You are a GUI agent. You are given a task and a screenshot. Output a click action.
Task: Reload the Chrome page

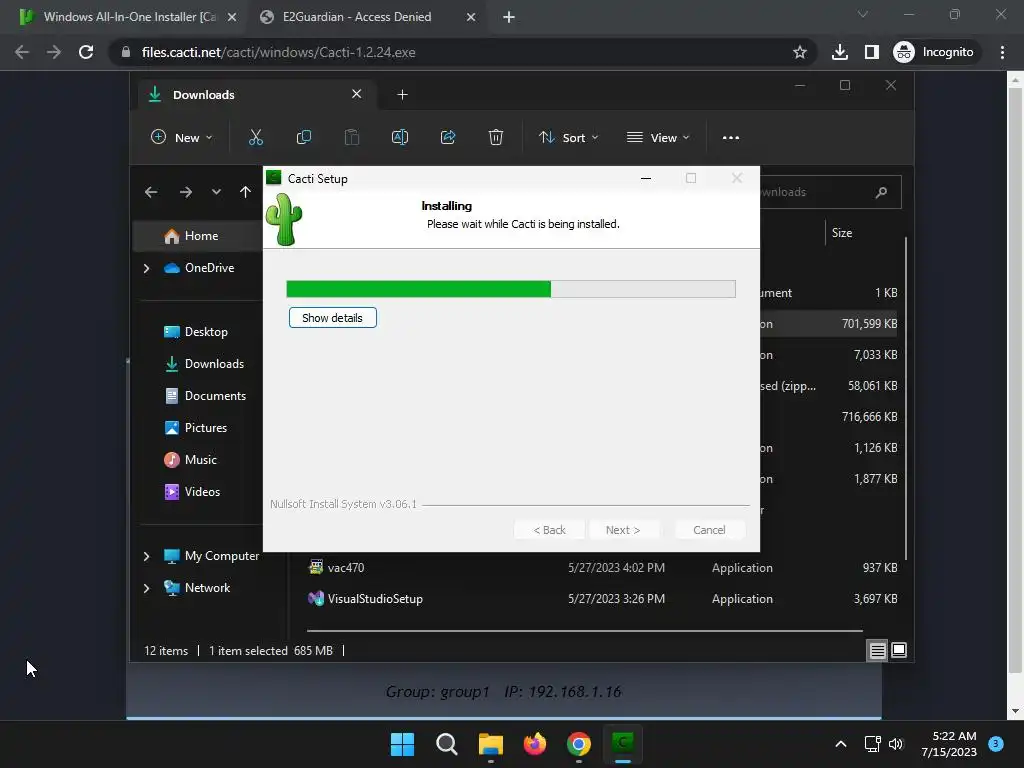[86, 52]
